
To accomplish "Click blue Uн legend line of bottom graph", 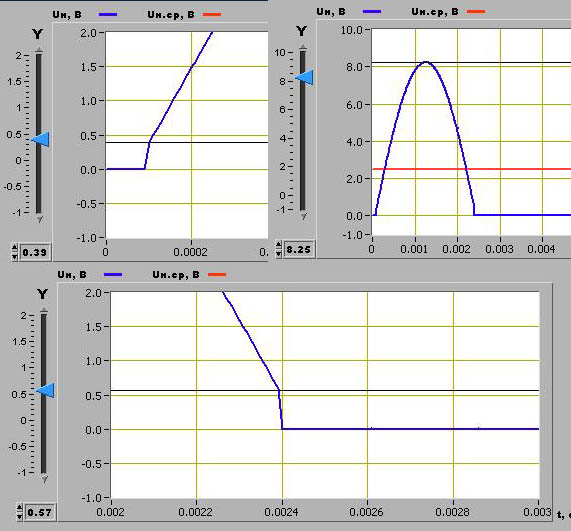I will tap(113, 275).
